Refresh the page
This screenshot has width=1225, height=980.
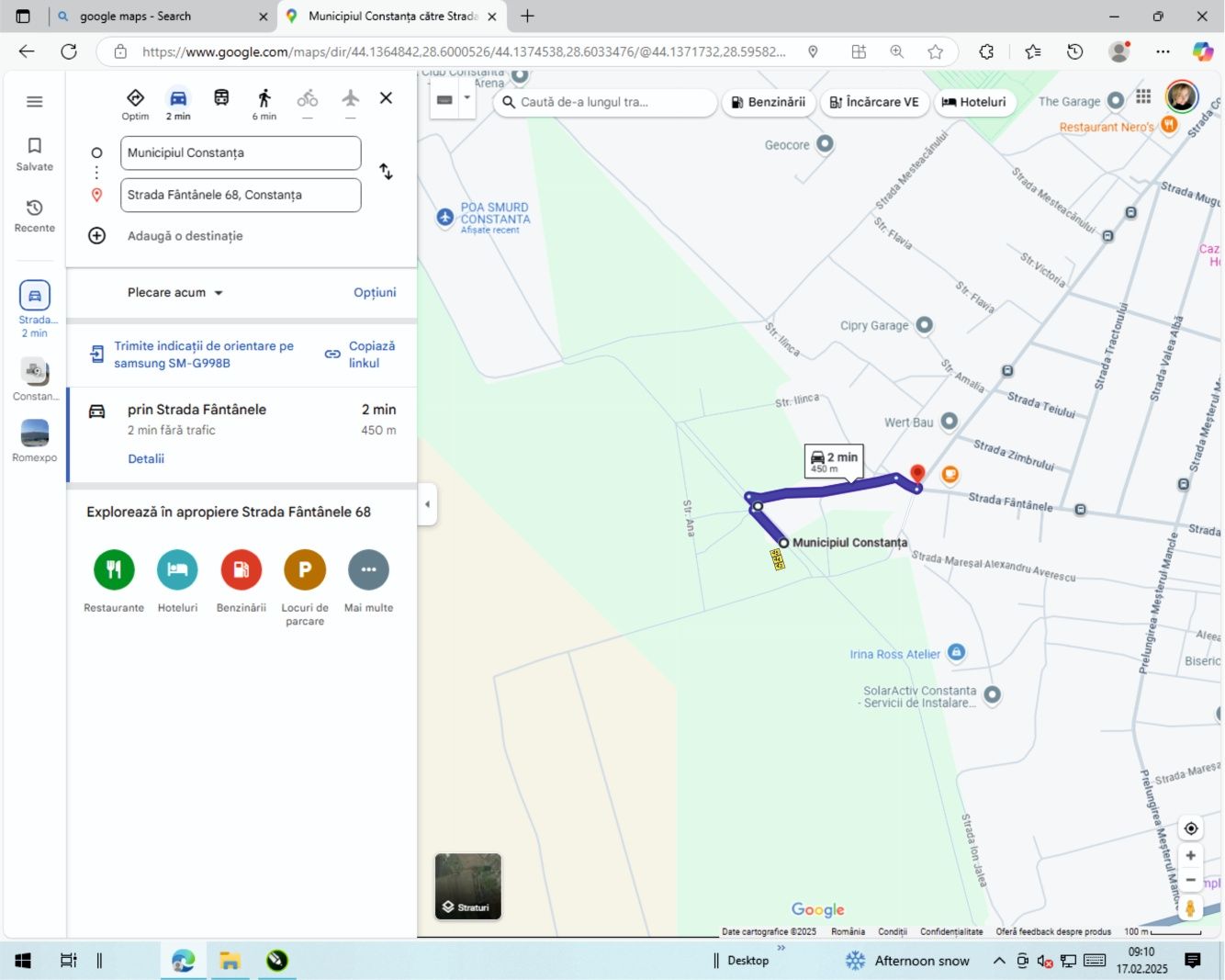(x=69, y=51)
